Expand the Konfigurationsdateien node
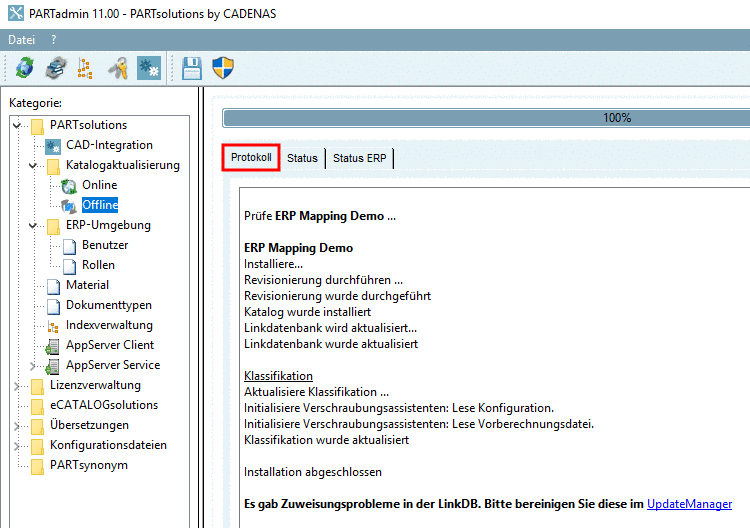This screenshot has width=750, height=528. pyautogui.click(x=17, y=446)
